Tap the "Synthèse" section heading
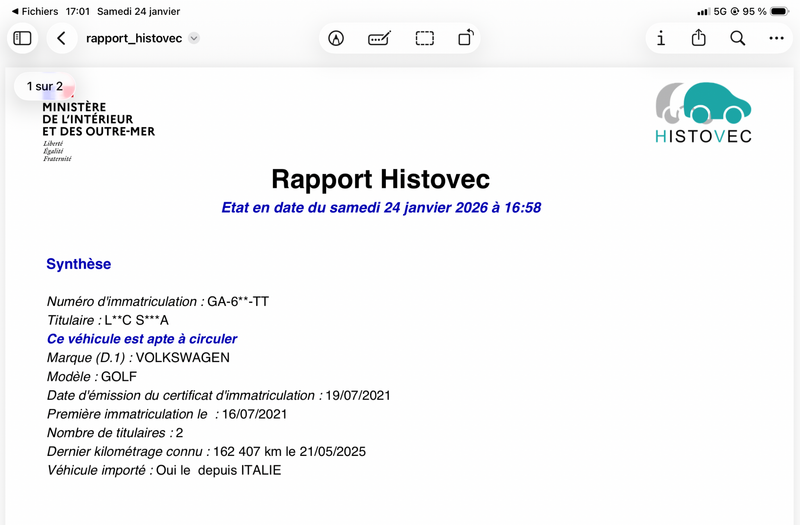 pos(78,264)
